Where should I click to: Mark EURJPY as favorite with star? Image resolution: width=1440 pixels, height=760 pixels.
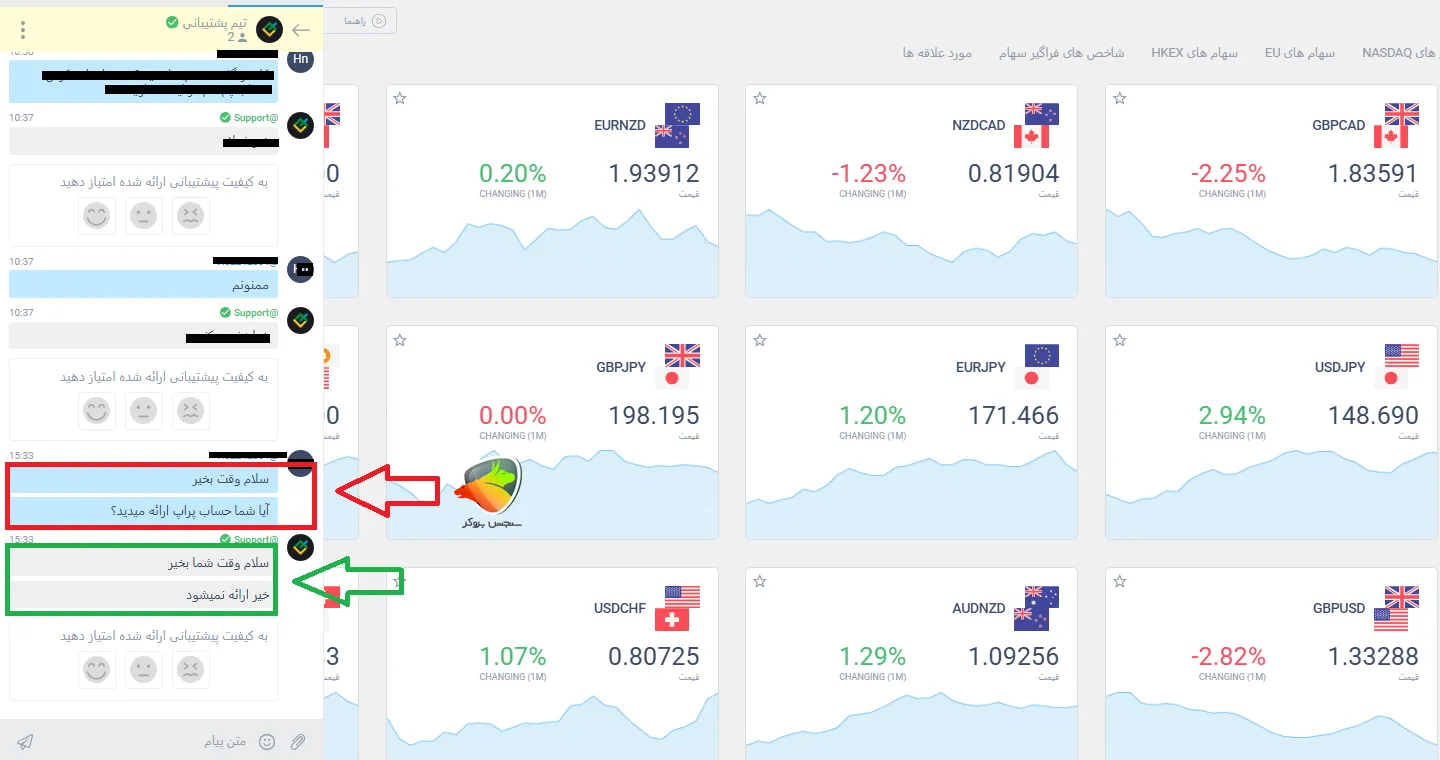[760, 340]
